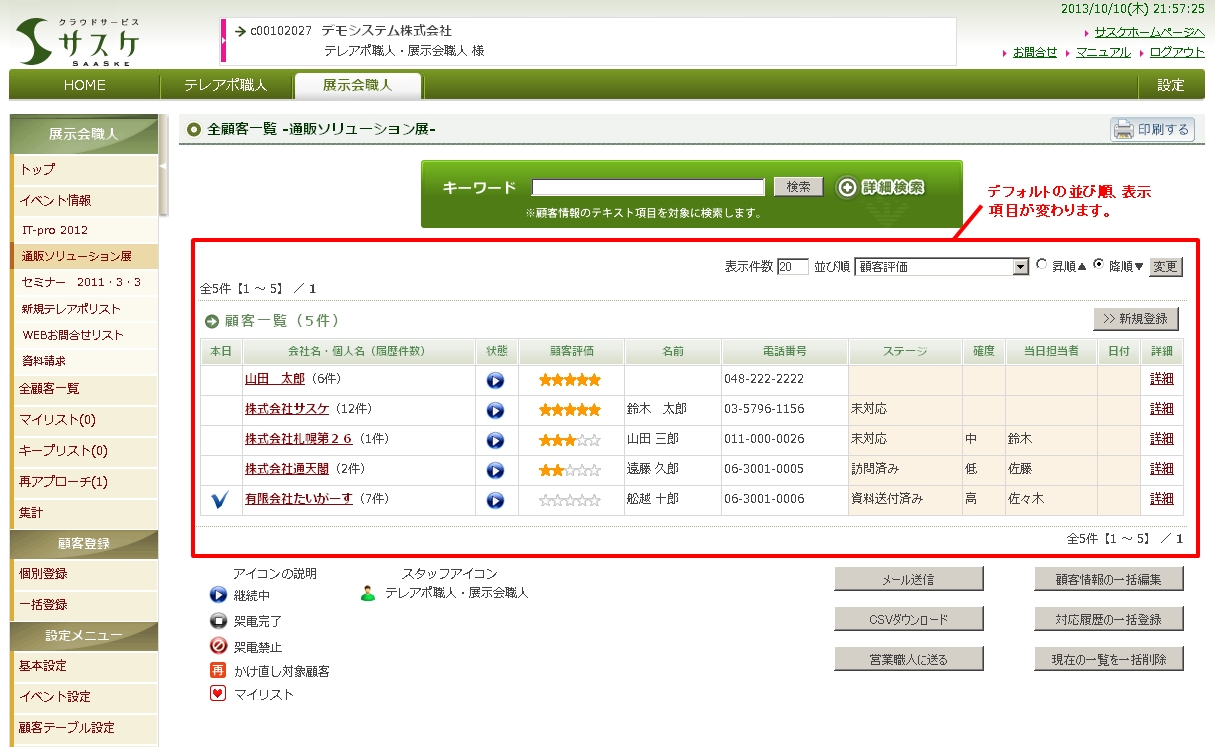The width and height of the screenshot is (1215, 747).
Task: Open advanced search (詳細検索) plus icon
Action: 848,187
